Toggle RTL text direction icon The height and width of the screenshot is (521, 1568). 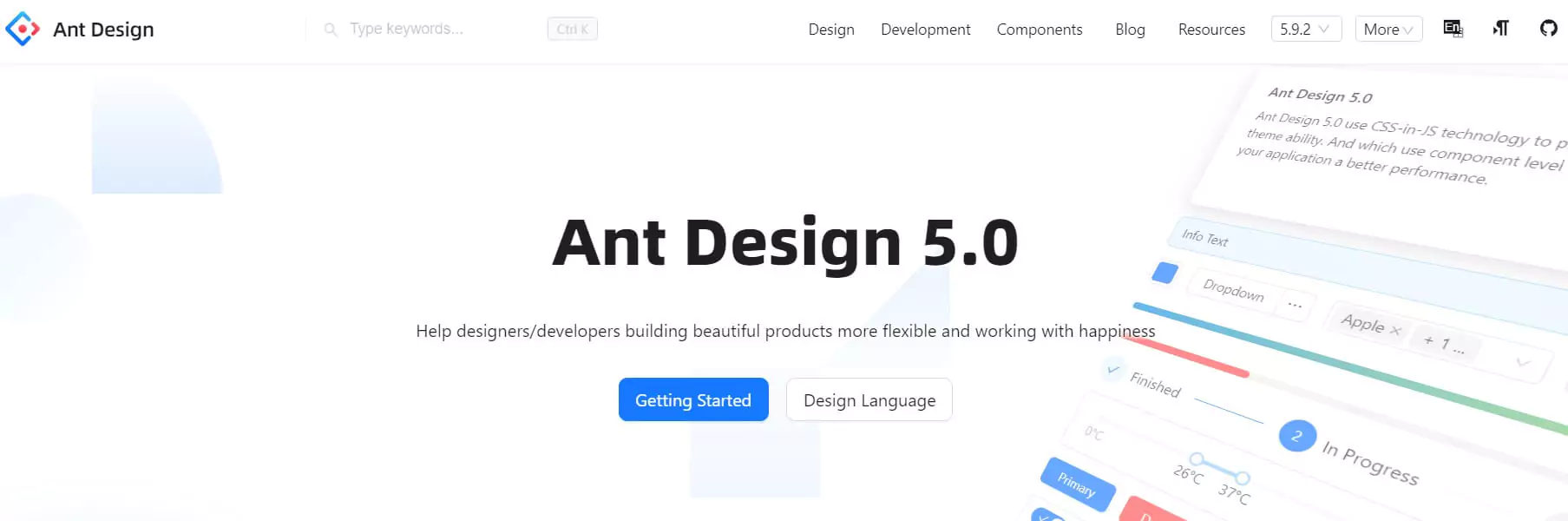[x=1500, y=29]
